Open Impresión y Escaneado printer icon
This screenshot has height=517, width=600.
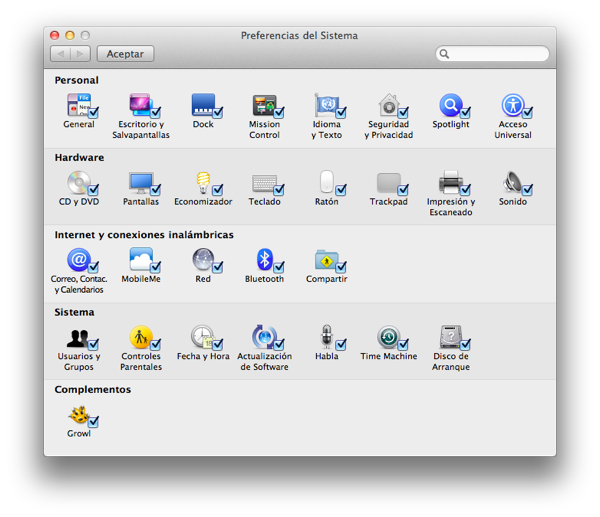(x=451, y=182)
